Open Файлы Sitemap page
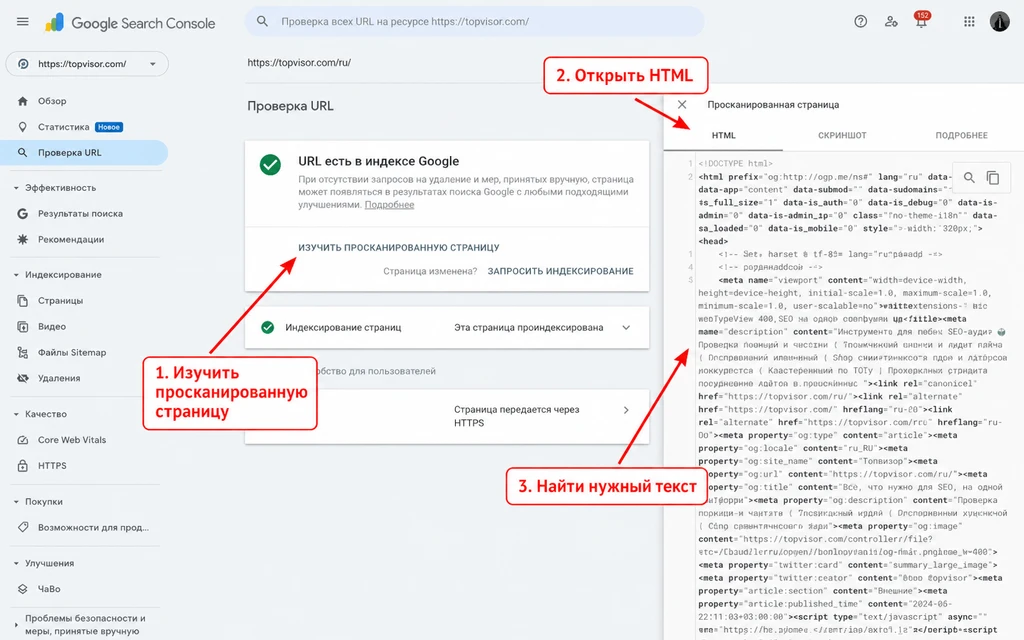The height and width of the screenshot is (640, 1024). (x=72, y=353)
